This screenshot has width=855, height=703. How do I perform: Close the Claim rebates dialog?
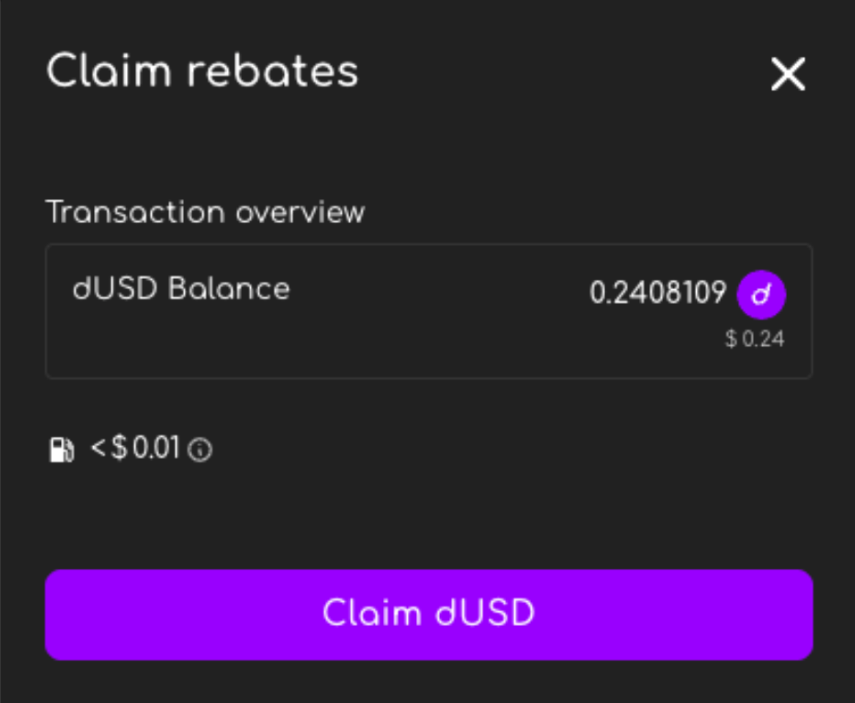(x=788, y=74)
